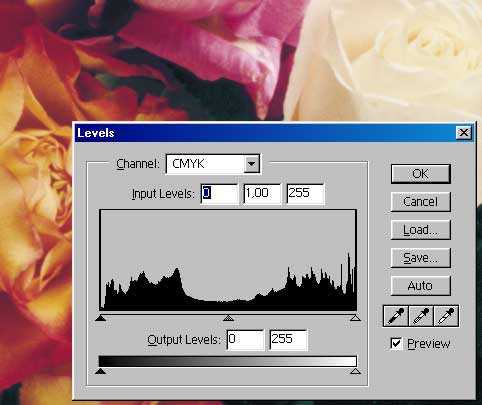Toggle the Preview checkbox

pyautogui.click(x=396, y=343)
